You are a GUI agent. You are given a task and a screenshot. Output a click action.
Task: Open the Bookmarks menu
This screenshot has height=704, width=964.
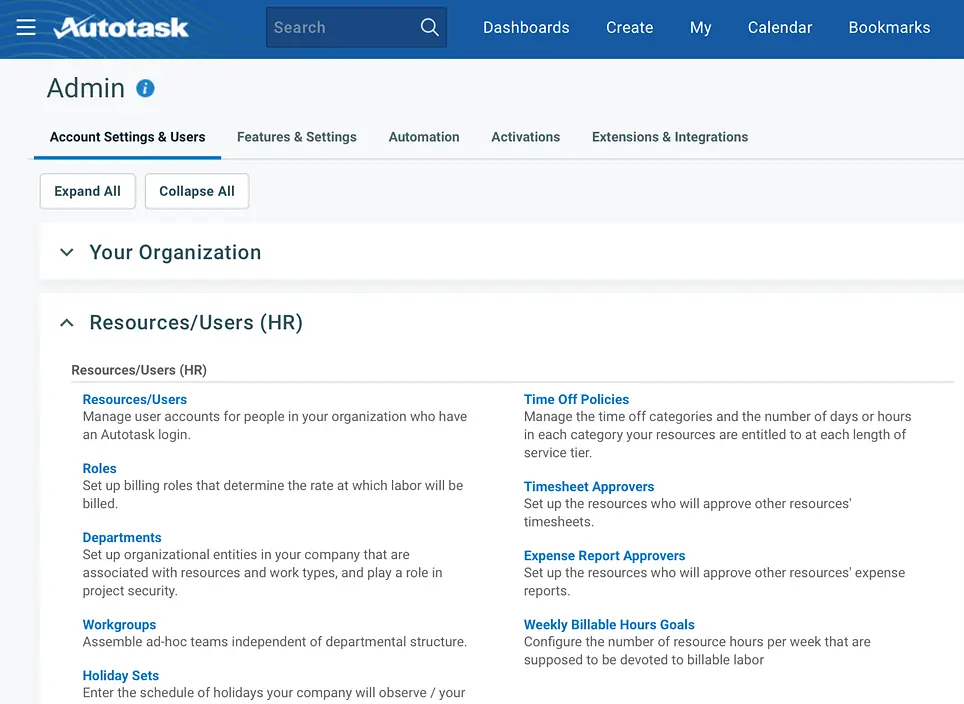click(x=889, y=28)
